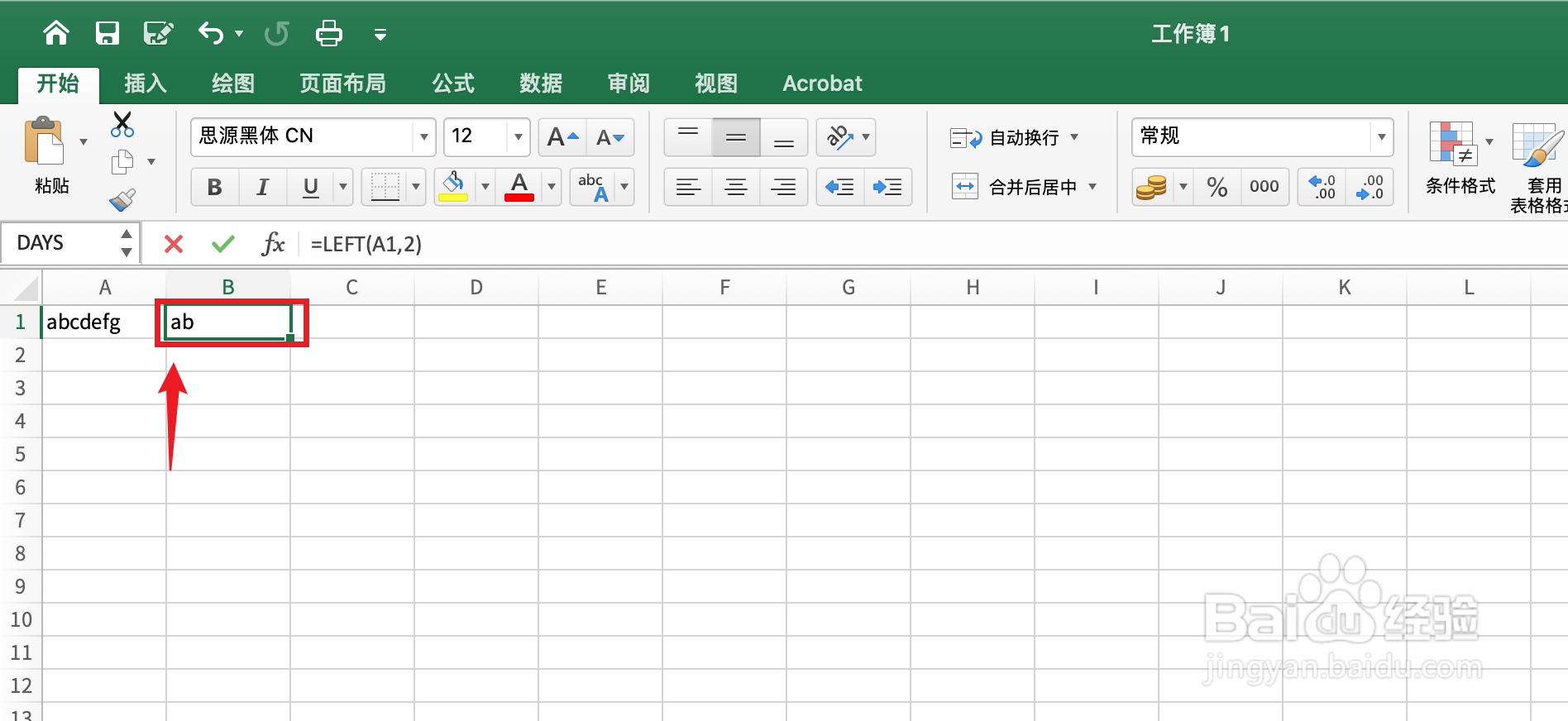Decrease decimal places
1568x721 pixels.
(x=1370, y=187)
